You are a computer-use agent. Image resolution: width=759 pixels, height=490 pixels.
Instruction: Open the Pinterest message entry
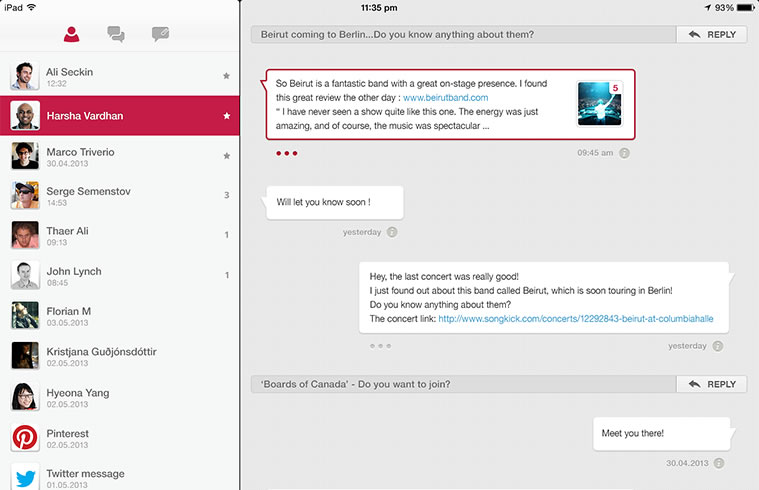coord(120,438)
